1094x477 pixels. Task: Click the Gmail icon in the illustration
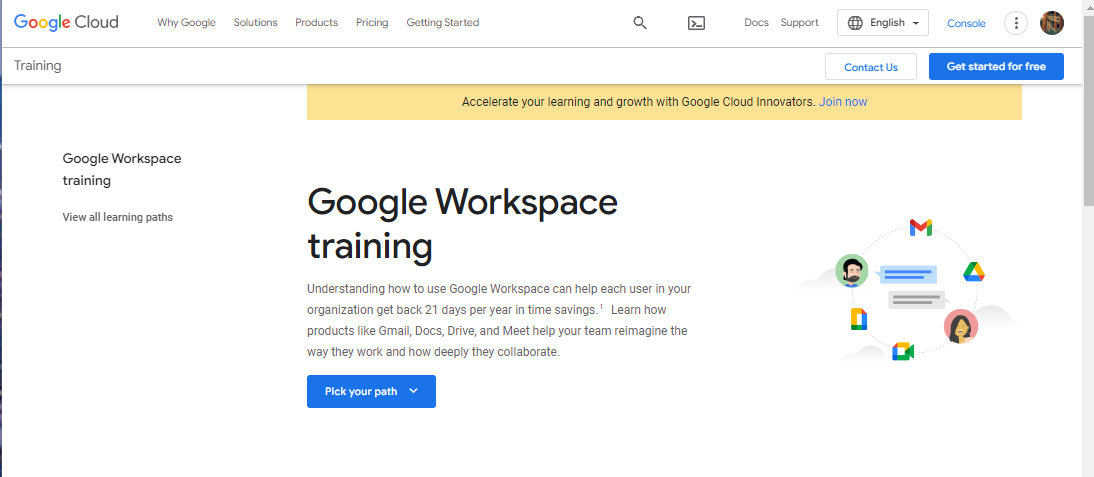coord(920,227)
